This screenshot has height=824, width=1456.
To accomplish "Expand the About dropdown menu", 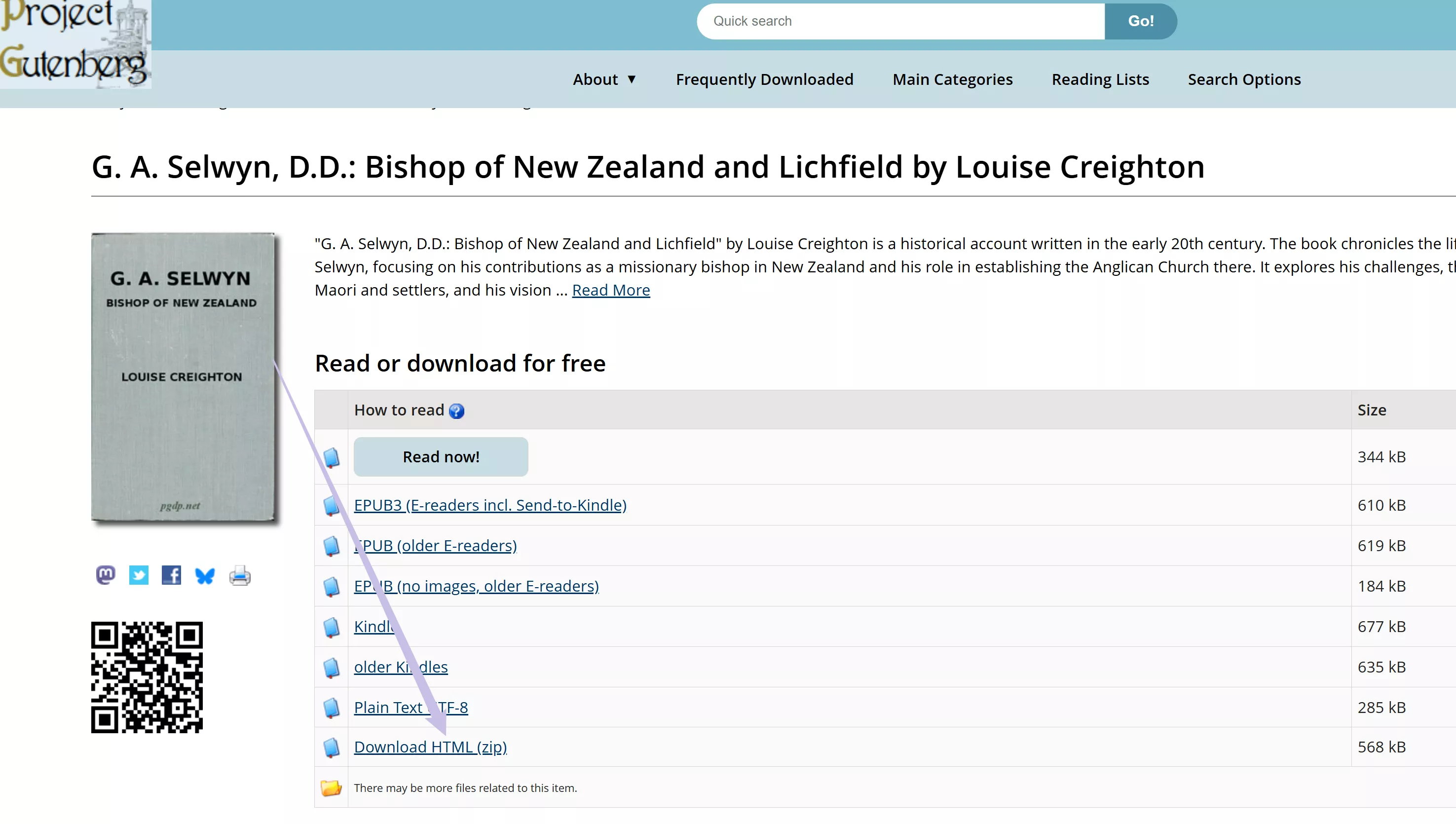I will (x=604, y=79).
